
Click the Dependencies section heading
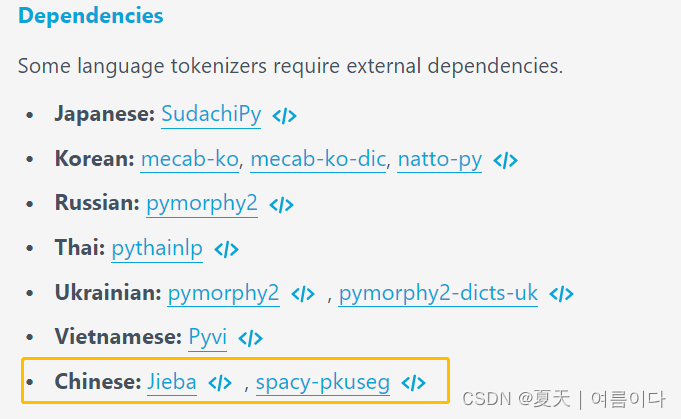(91, 17)
